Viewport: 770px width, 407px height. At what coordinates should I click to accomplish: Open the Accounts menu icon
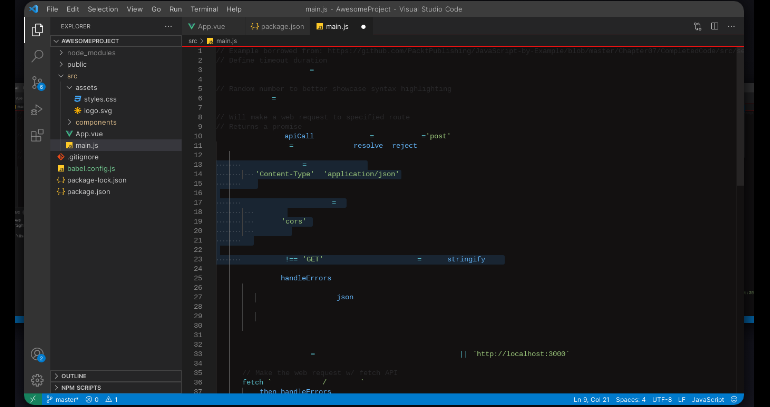[x=37, y=354]
